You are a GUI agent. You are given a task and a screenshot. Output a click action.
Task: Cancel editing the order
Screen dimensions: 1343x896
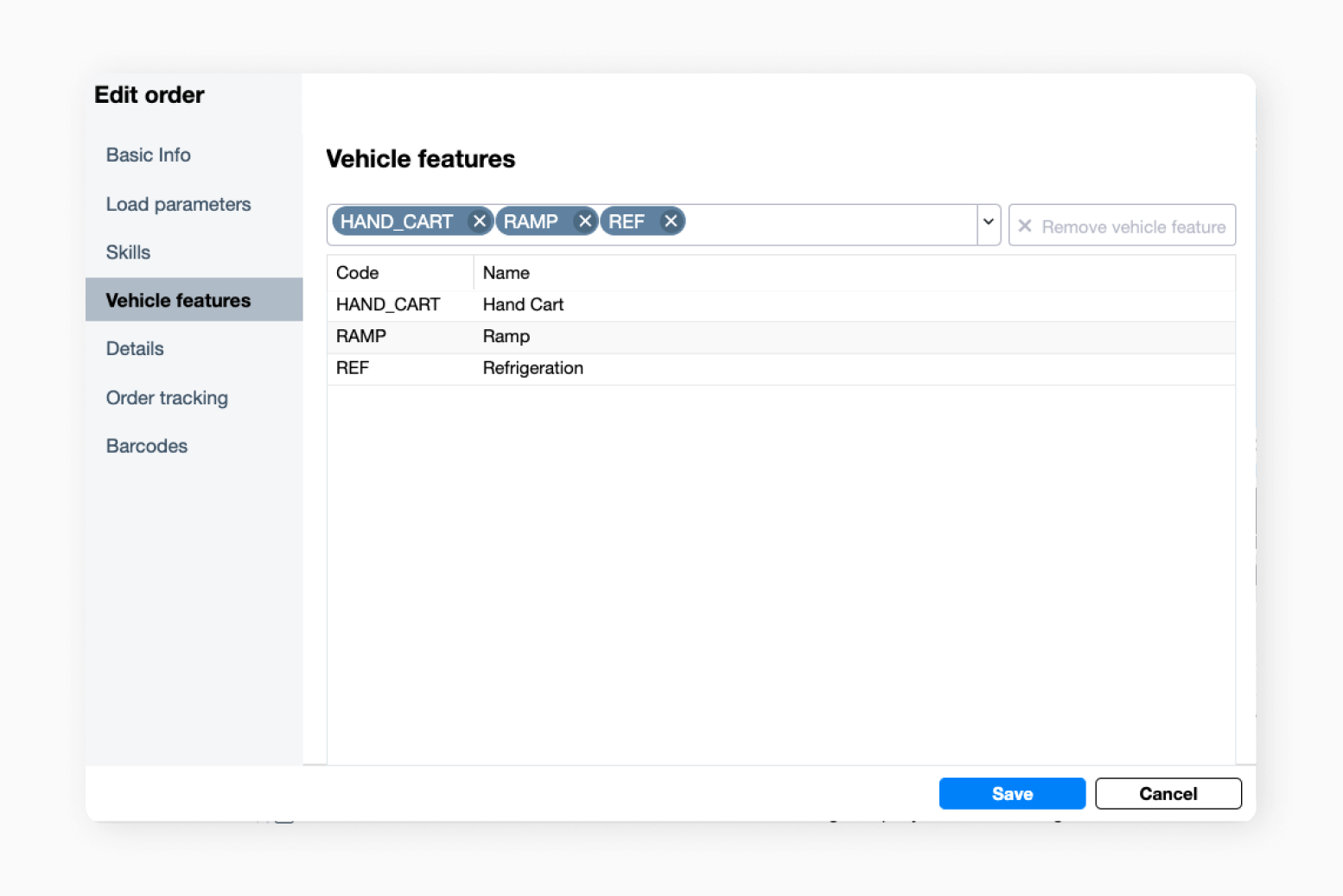(x=1168, y=793)
